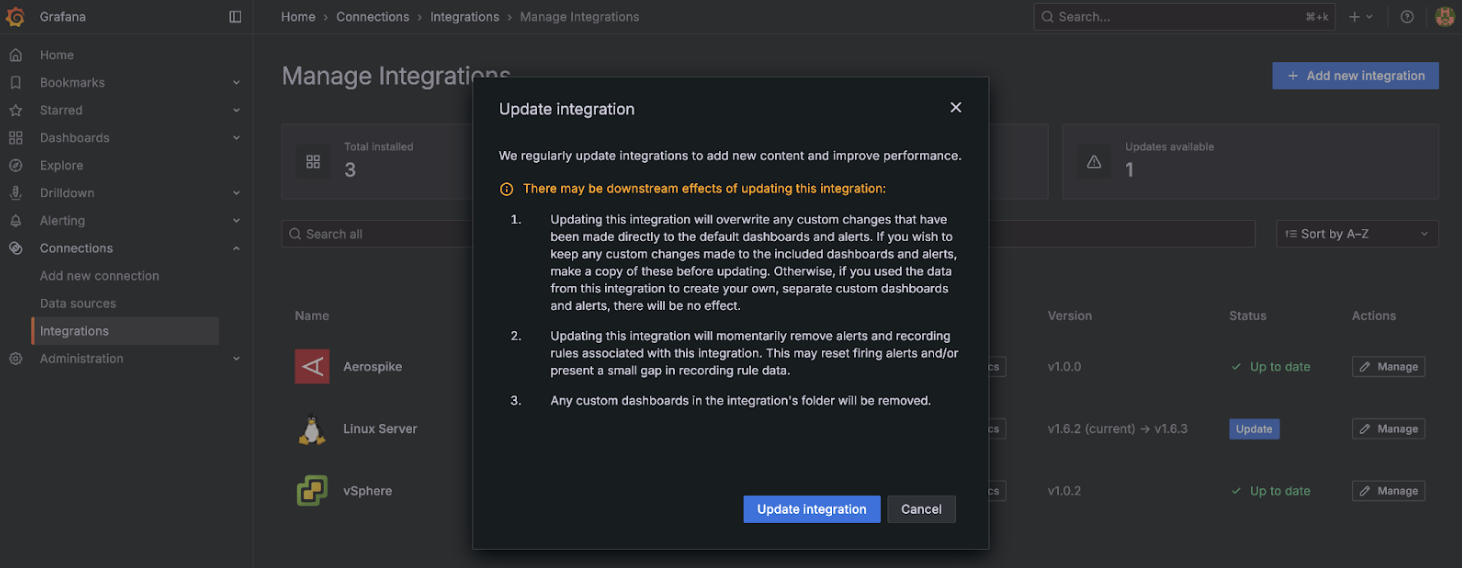The height and width of the screenshot is (568, 1462).
Task: Click the Linux Server penguin icon
Action: pyautogui.click(x=312, y=429)
